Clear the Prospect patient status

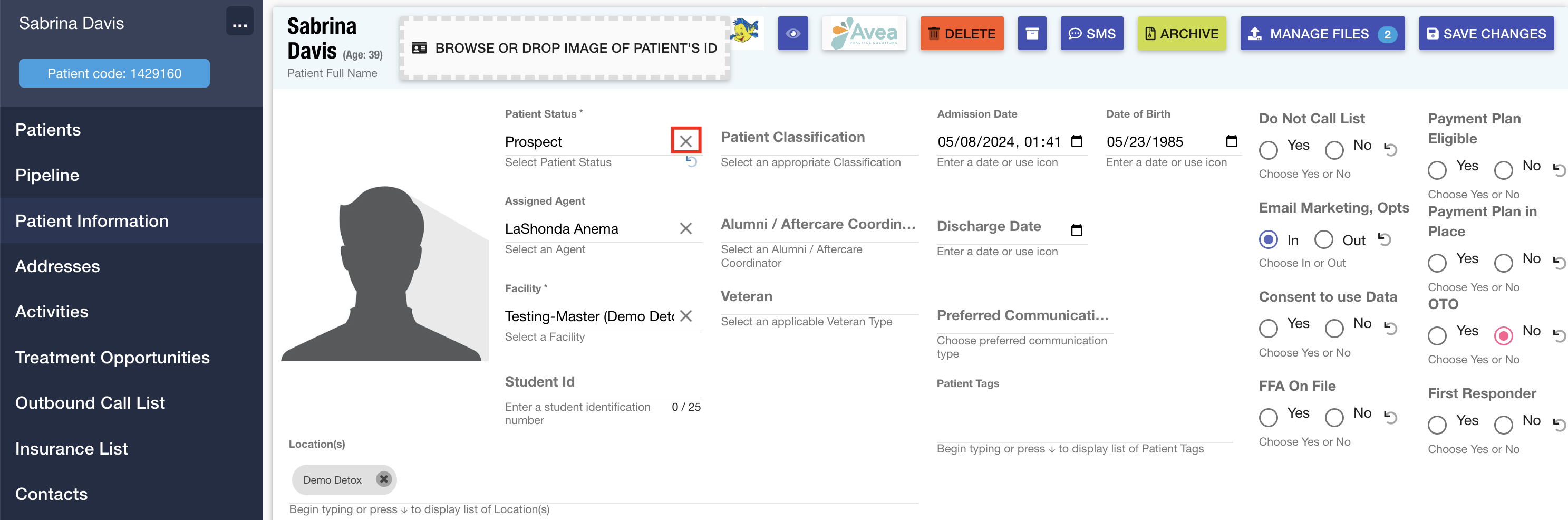[685, 141]
